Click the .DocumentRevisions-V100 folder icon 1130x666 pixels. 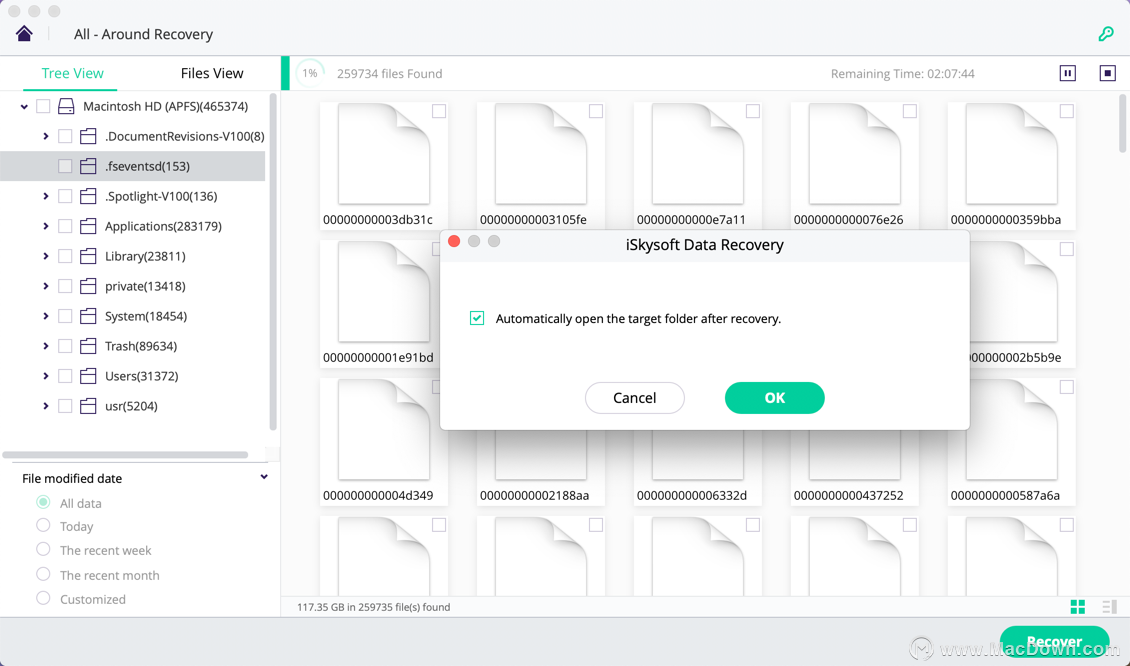[x=88, y=136]
